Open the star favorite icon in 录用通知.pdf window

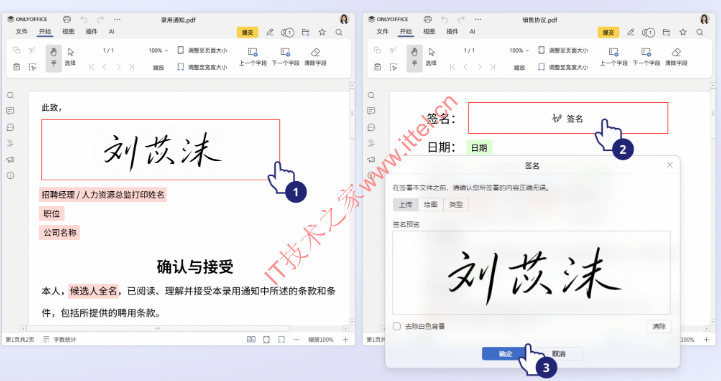[x=322, y=32]
